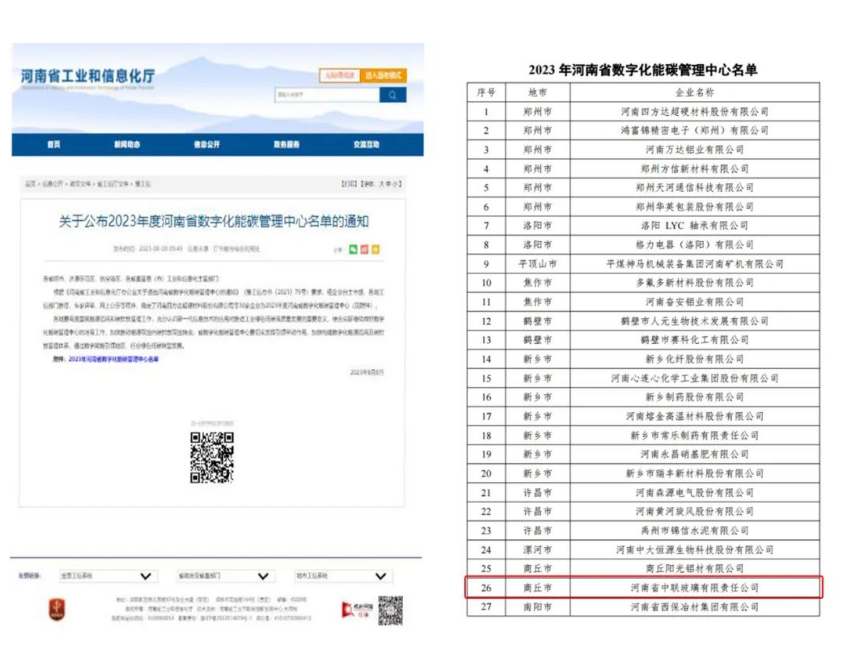Viewport: 866px width, 666px height.
Task: Expand the 省政府及省直部门 dropdown in the footer
Action: (x=224, y=576)
